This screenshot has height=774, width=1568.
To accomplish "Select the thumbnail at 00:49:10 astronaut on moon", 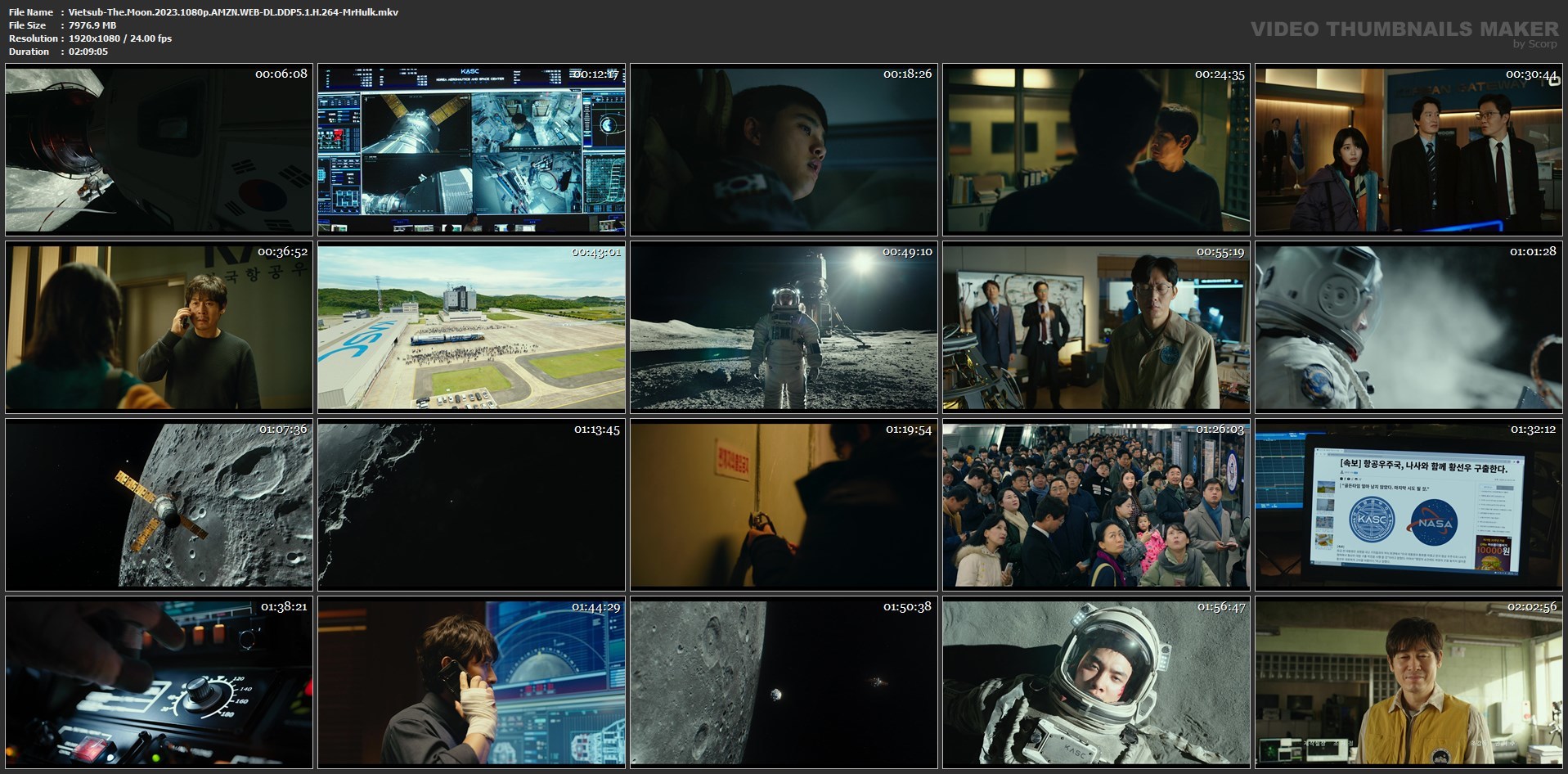I will click(784, 326).
